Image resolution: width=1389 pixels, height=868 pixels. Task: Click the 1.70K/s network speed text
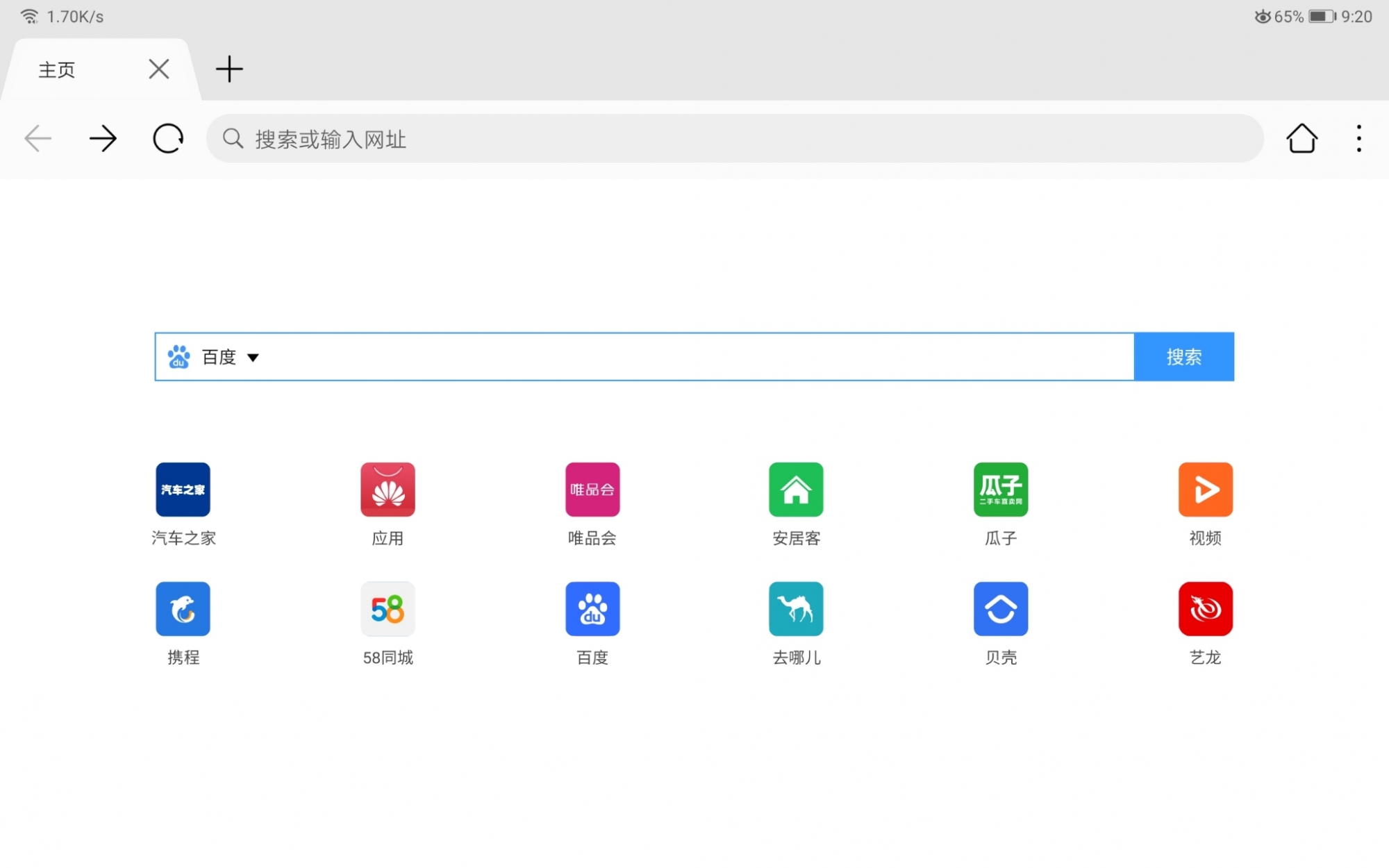[x=75, y=17]
